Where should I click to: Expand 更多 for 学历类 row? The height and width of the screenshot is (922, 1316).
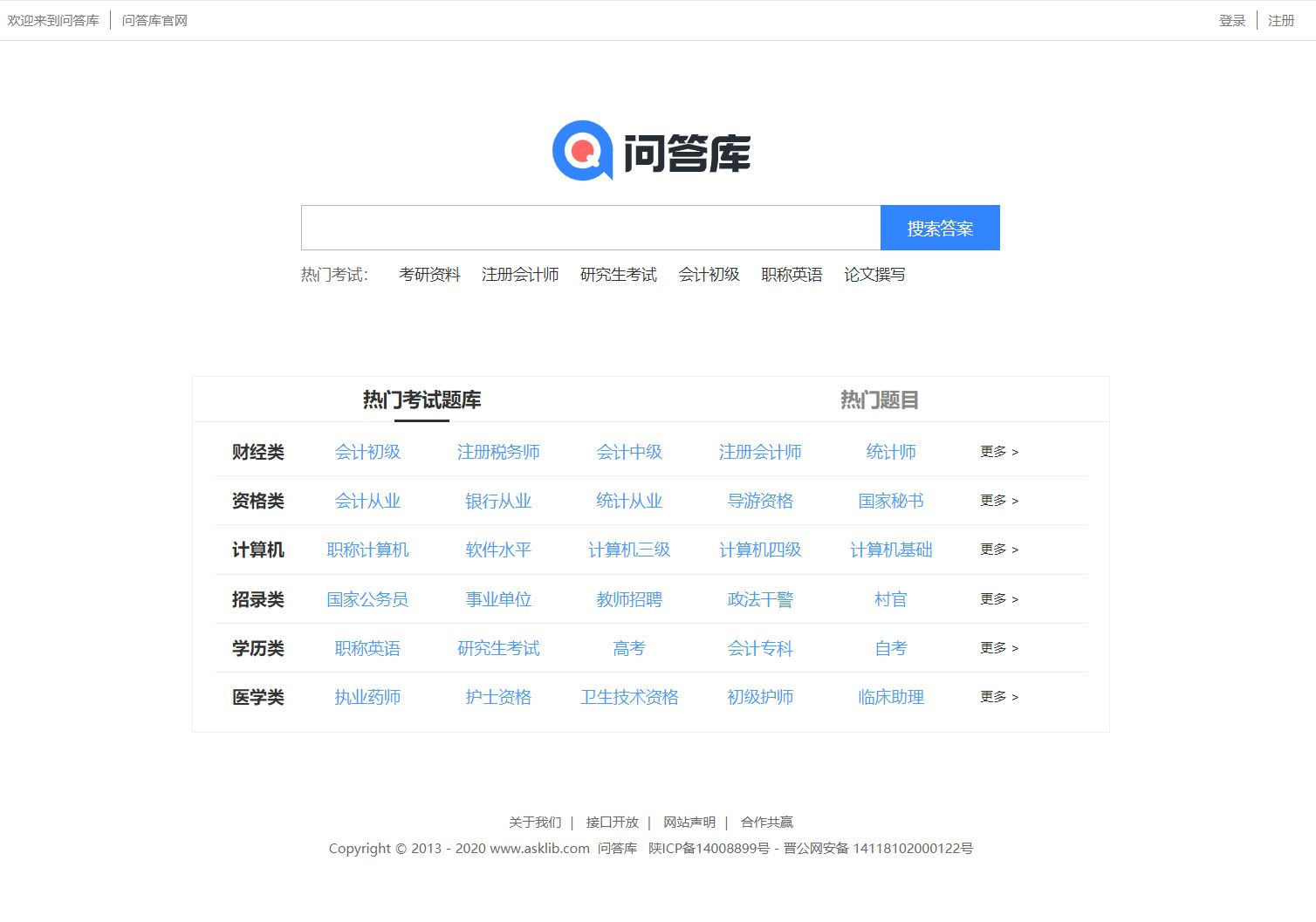(x=999, y=648)
